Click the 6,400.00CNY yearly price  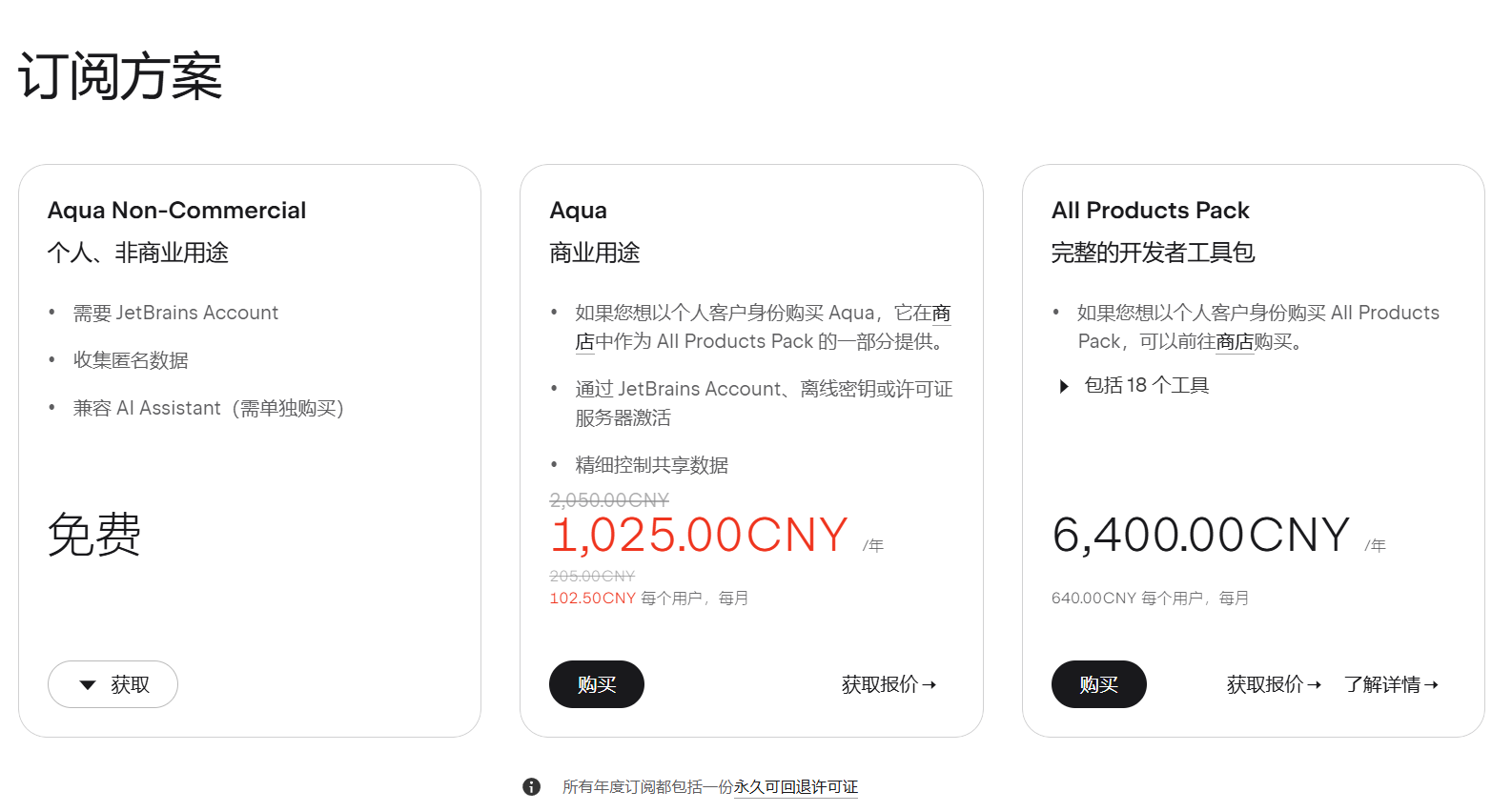point(1201,535)
